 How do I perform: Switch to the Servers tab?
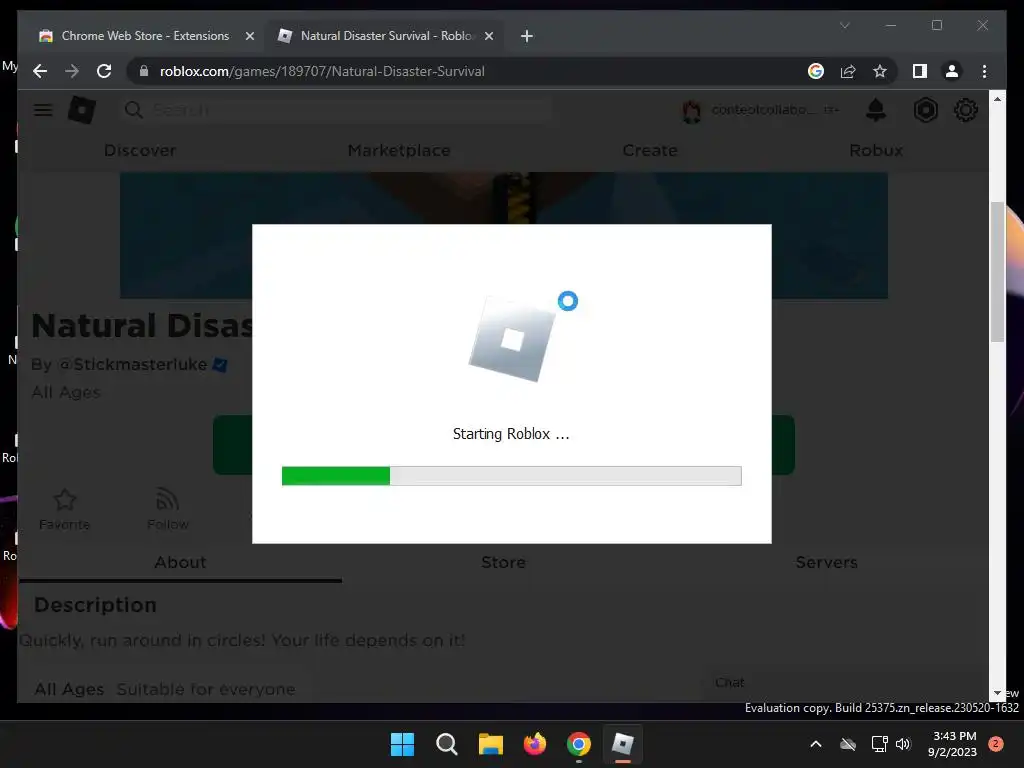click(x=826, y=562)
